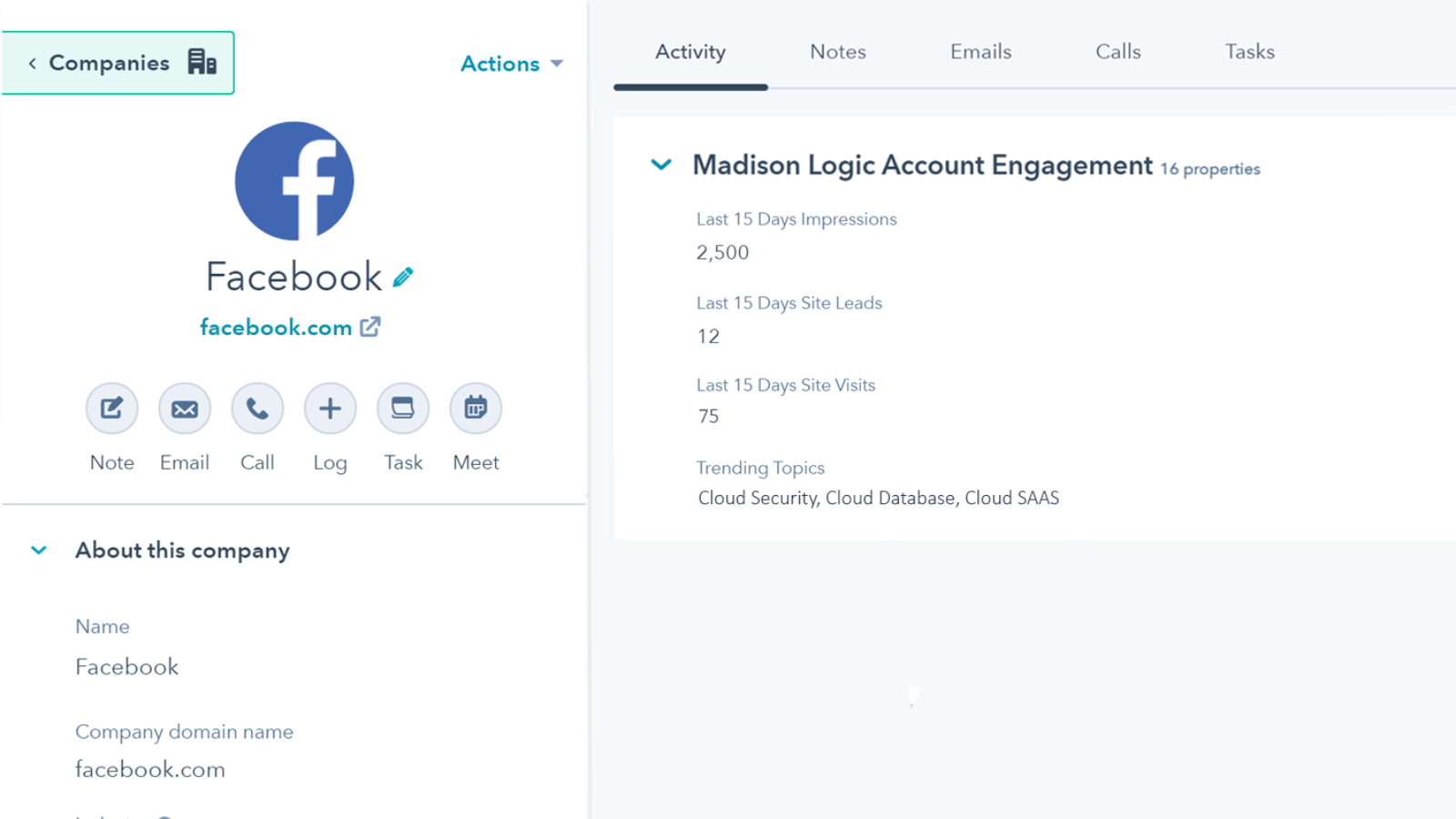
Task: Start a call with the Call icon
Action: tap(257, 408)
